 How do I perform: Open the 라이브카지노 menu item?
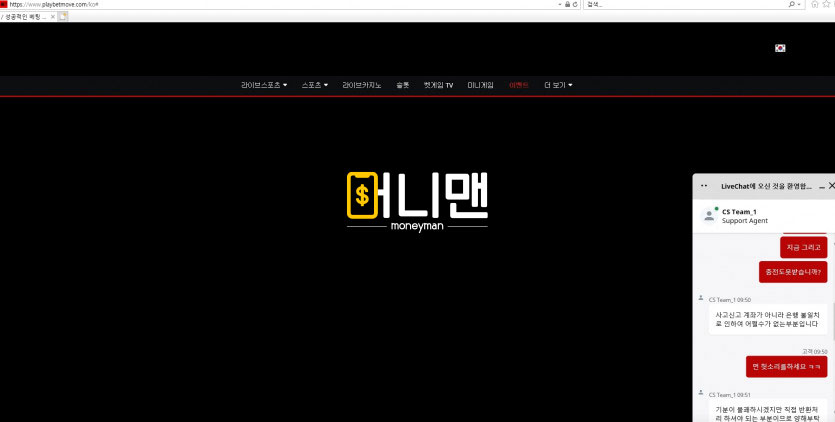362,86
